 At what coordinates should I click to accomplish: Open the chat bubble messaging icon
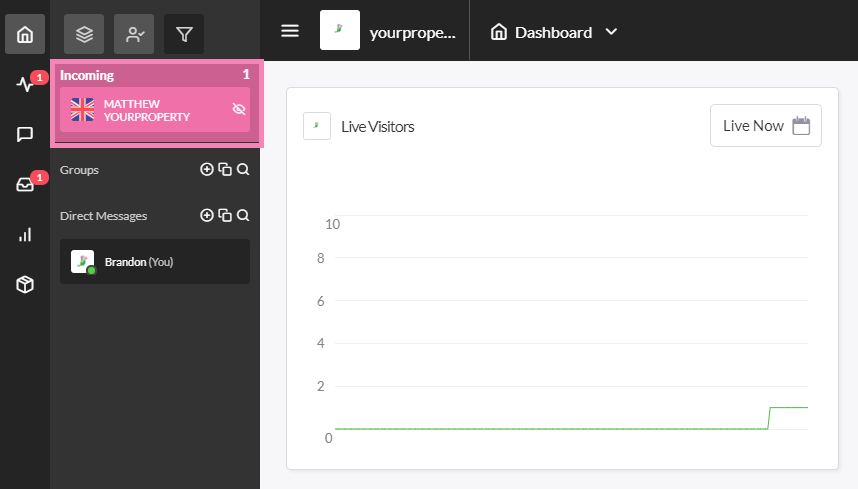(x=25, y=134)
